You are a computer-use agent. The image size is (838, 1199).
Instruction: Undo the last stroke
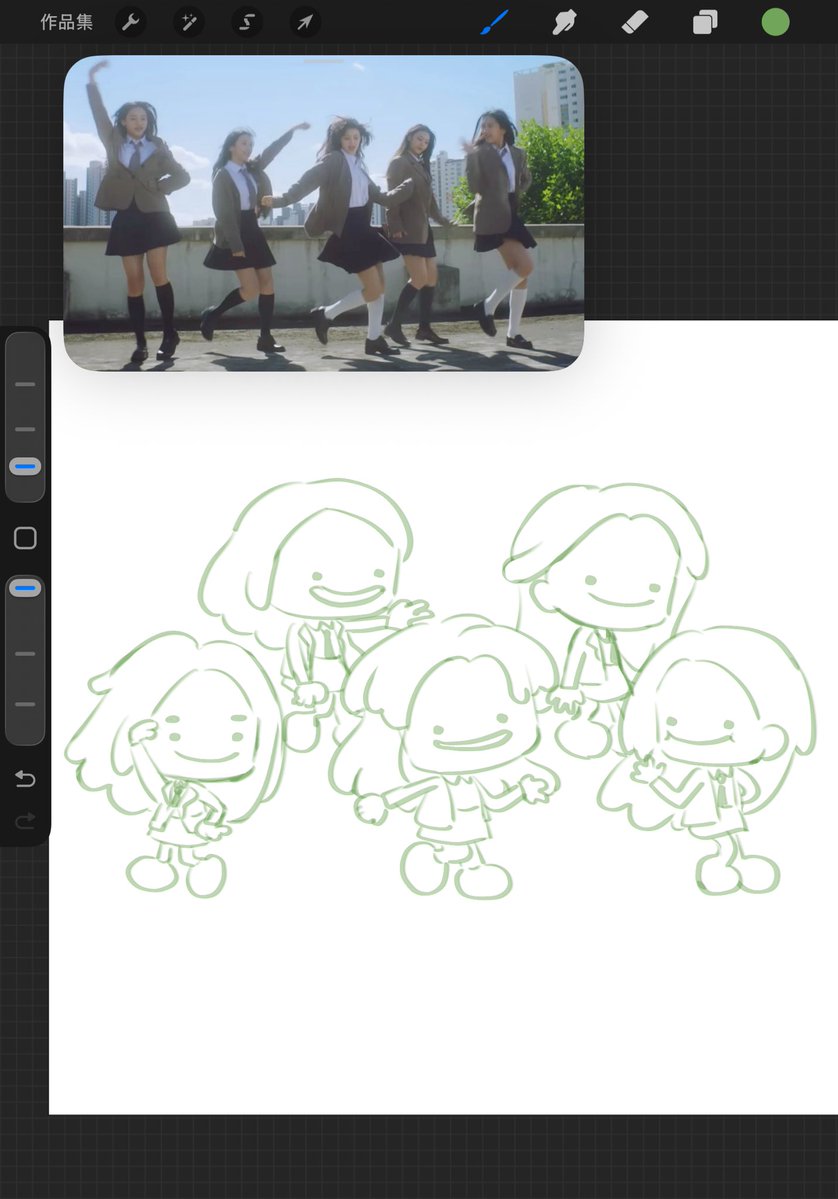pos(25,778)
